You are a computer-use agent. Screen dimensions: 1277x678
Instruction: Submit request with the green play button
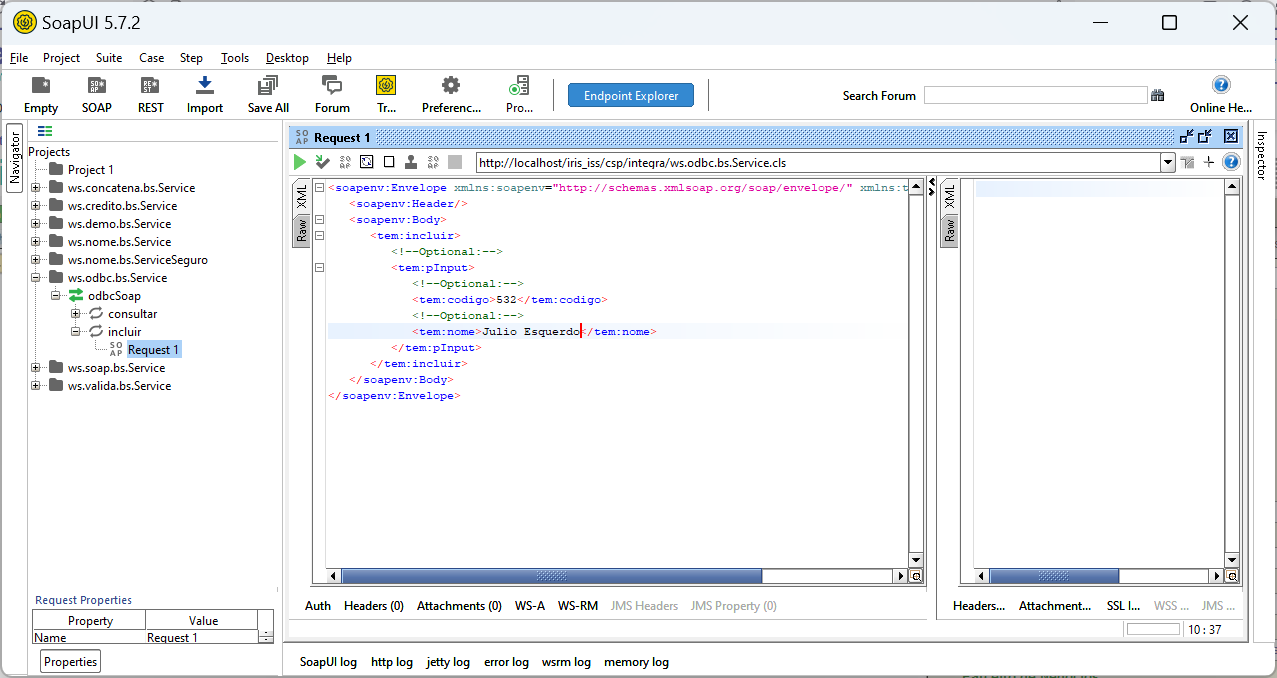point(299,162)
